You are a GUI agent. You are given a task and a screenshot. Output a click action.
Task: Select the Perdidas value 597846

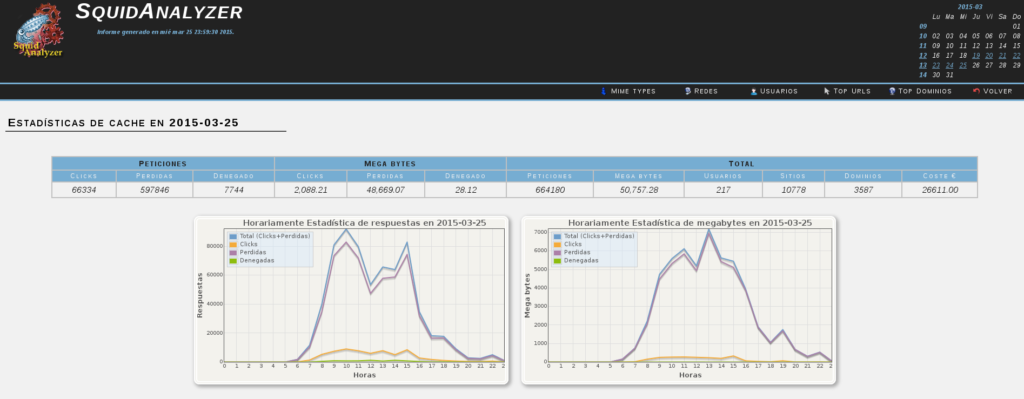[155, 190]
